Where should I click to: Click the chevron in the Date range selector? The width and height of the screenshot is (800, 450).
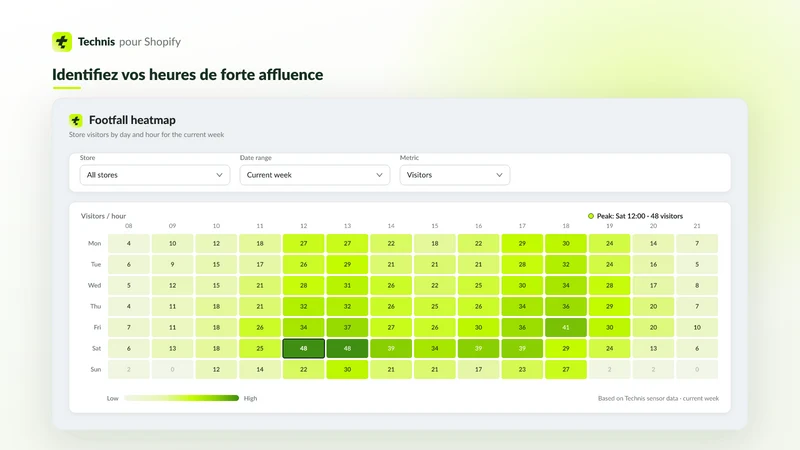click(380, 175)
